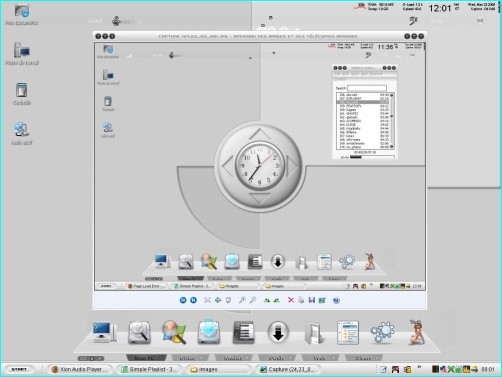Open viewer help with the round help icon
The width and height of the screenshot is (502, 377).
[336, 300]
